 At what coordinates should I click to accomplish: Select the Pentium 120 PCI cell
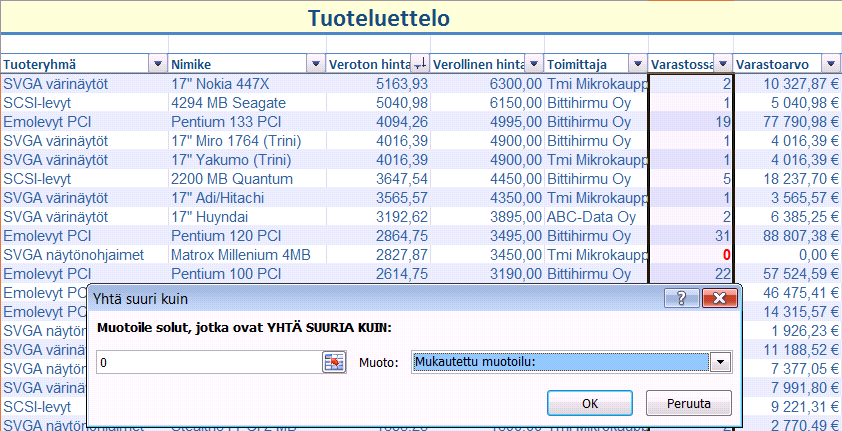247,236
